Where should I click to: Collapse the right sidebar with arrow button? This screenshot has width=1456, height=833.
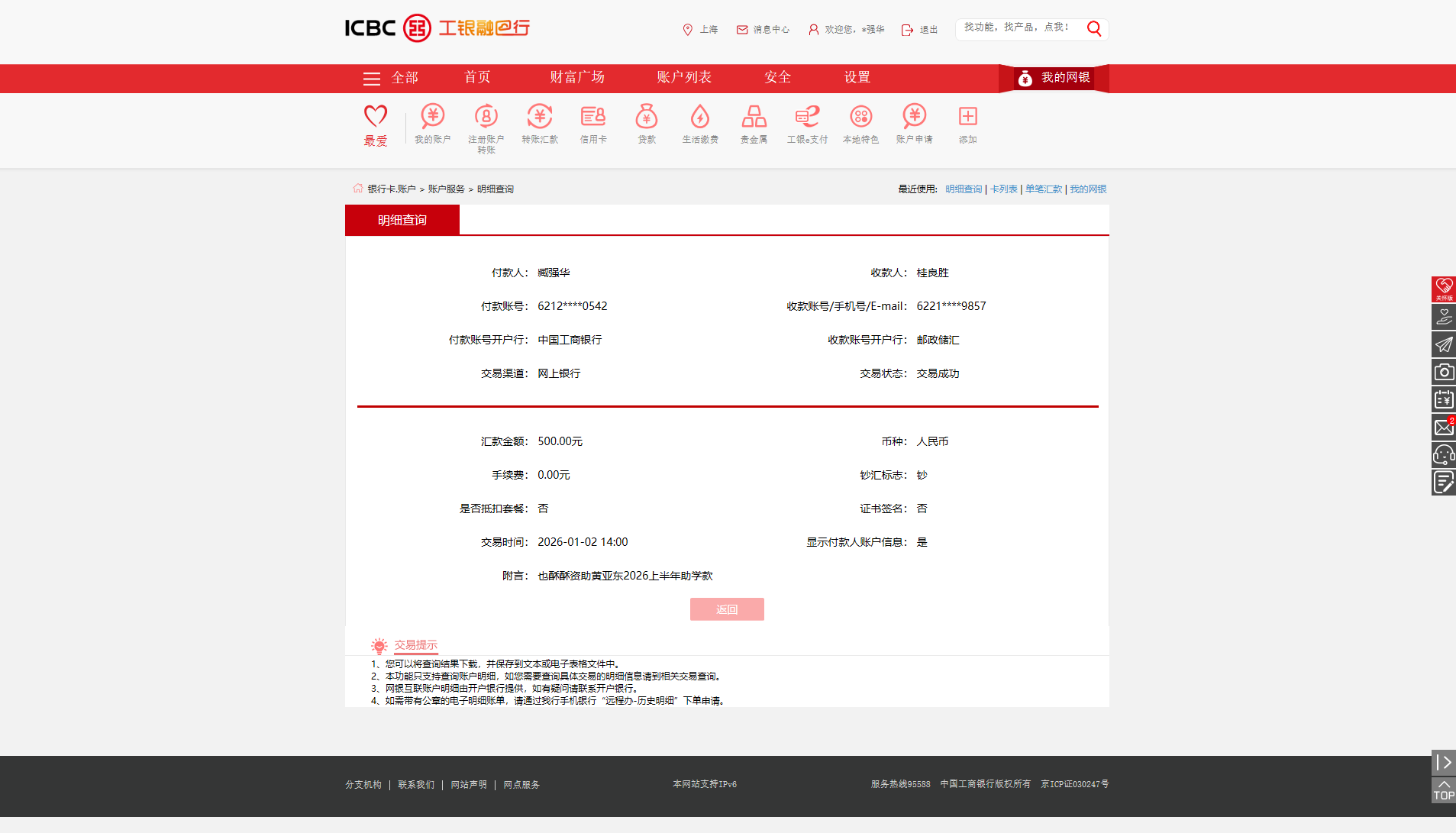(x=1443, y=762)
